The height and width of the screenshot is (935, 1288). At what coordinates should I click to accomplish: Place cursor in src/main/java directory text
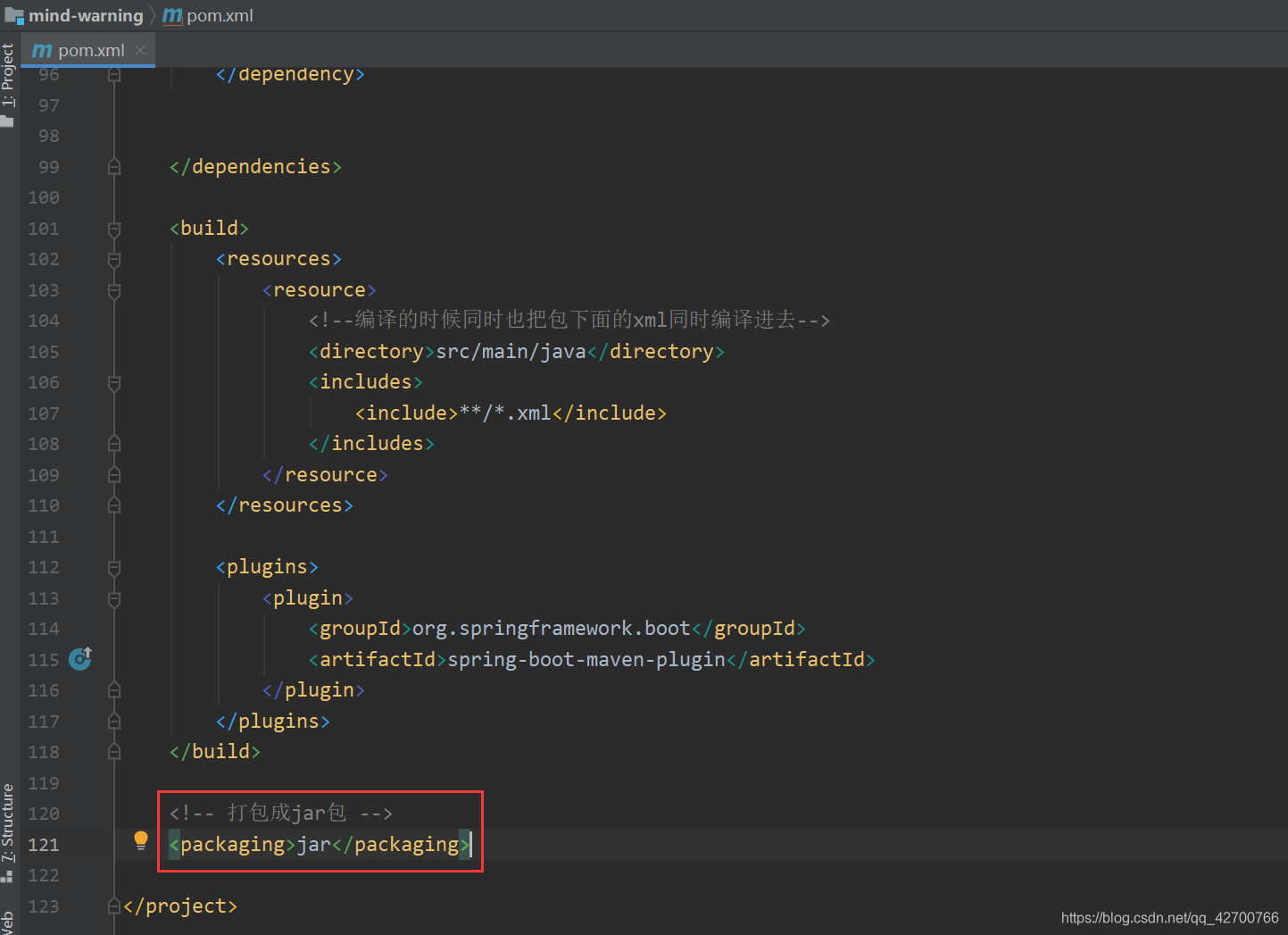[x=511, y=351]
